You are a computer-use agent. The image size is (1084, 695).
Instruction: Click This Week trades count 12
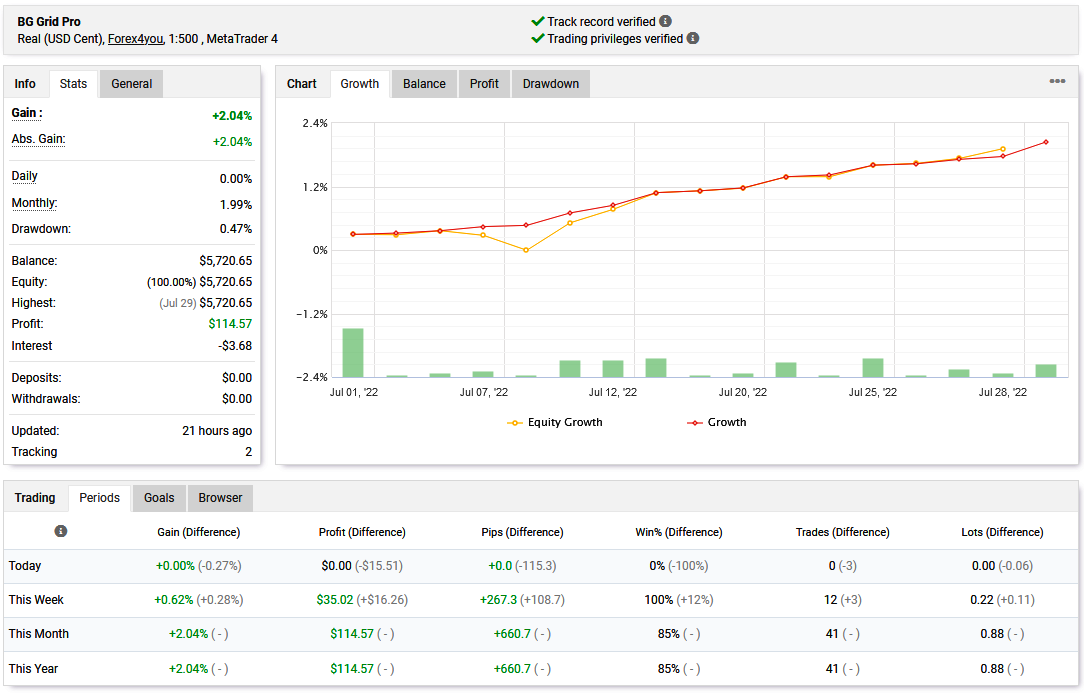(x=830, y=600)
